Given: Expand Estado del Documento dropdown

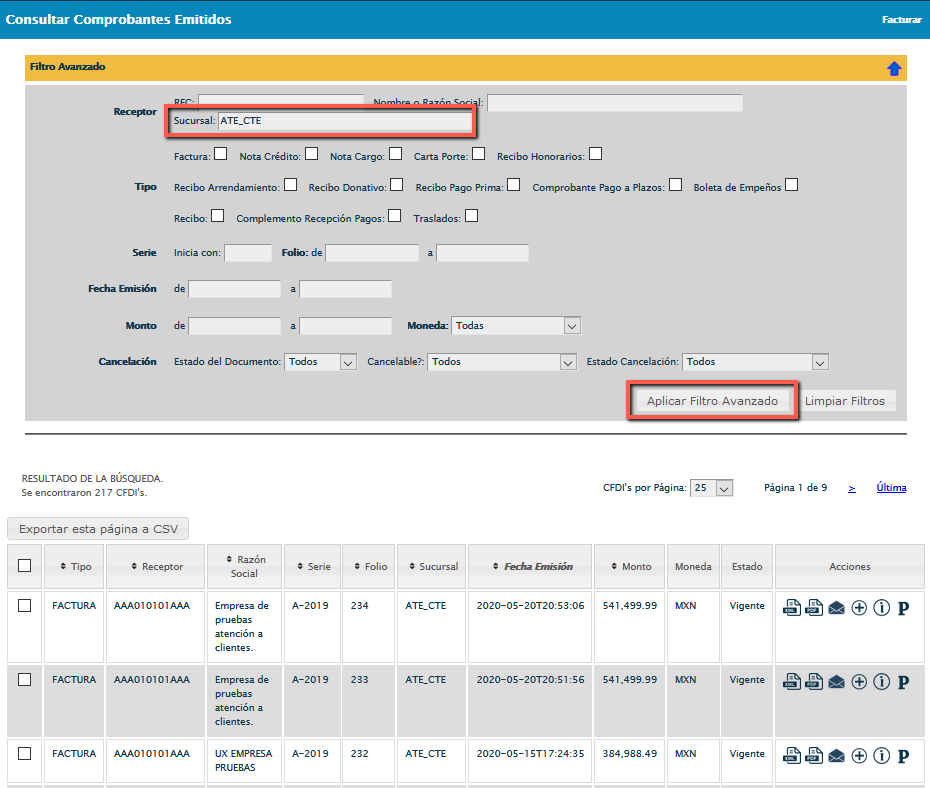Looking at the screenshot, I should [x=320, y=362].
